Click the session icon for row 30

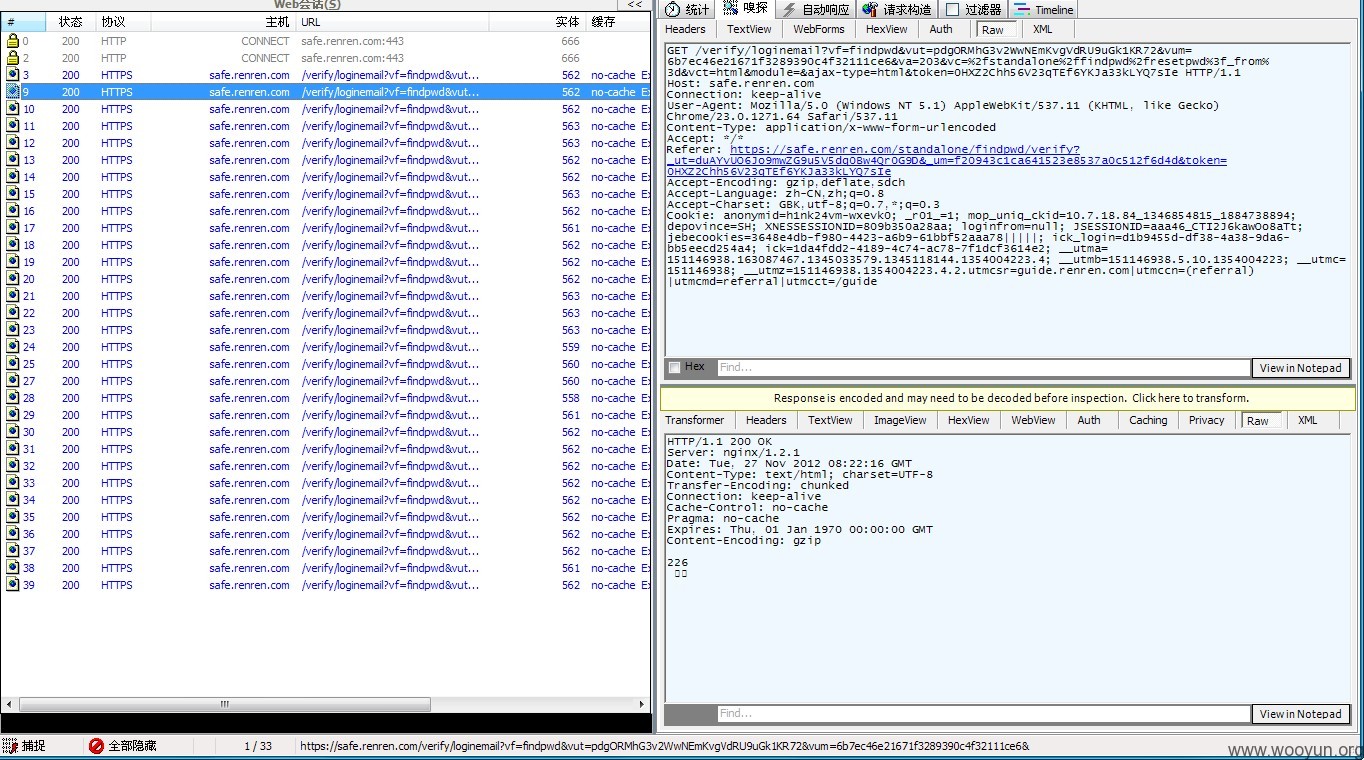tap(13, 432)
